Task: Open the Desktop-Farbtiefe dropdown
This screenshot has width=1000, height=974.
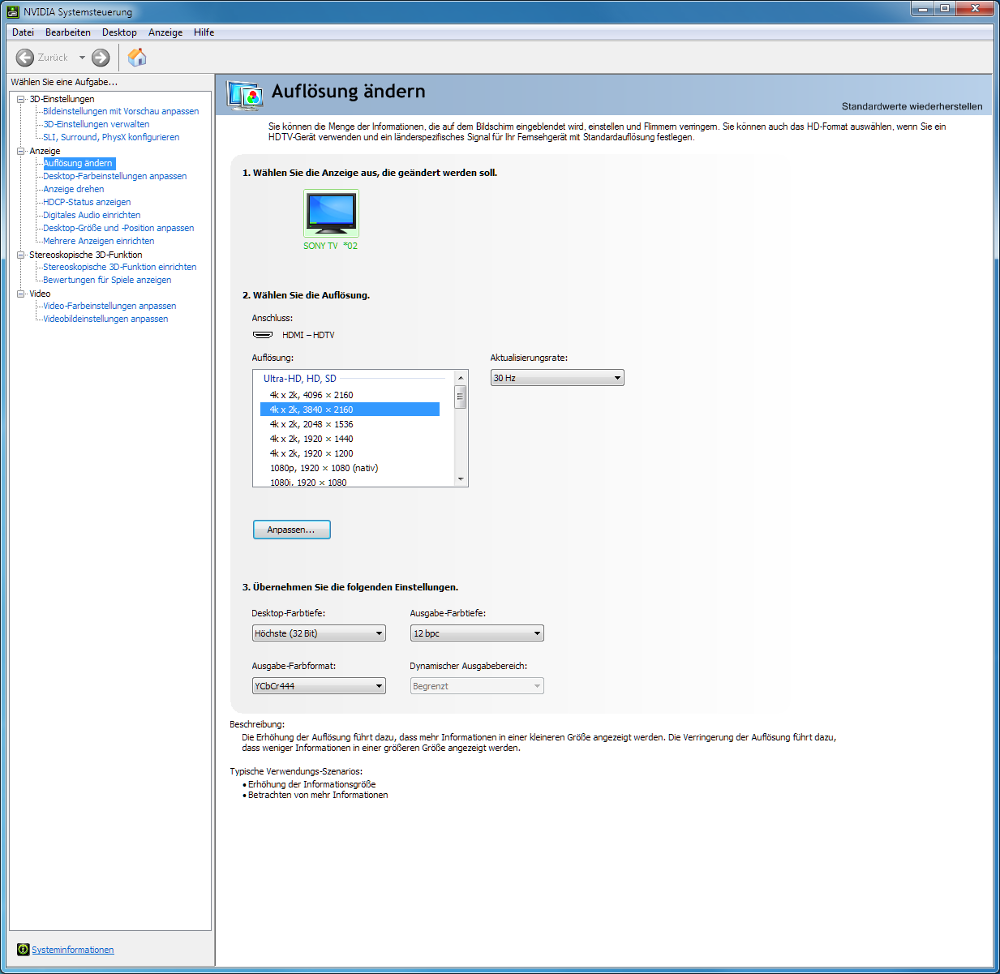Action: pos(319,633)
